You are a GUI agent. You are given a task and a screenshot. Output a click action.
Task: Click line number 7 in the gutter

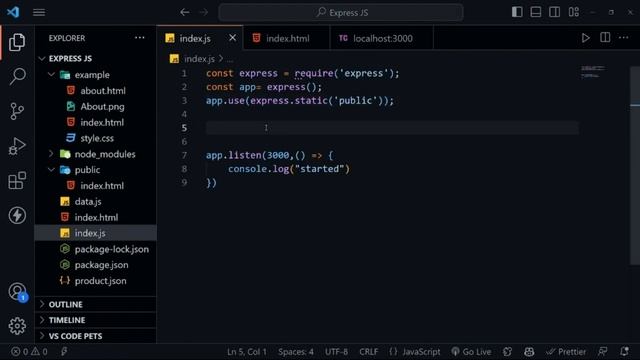tap(184, 155)
